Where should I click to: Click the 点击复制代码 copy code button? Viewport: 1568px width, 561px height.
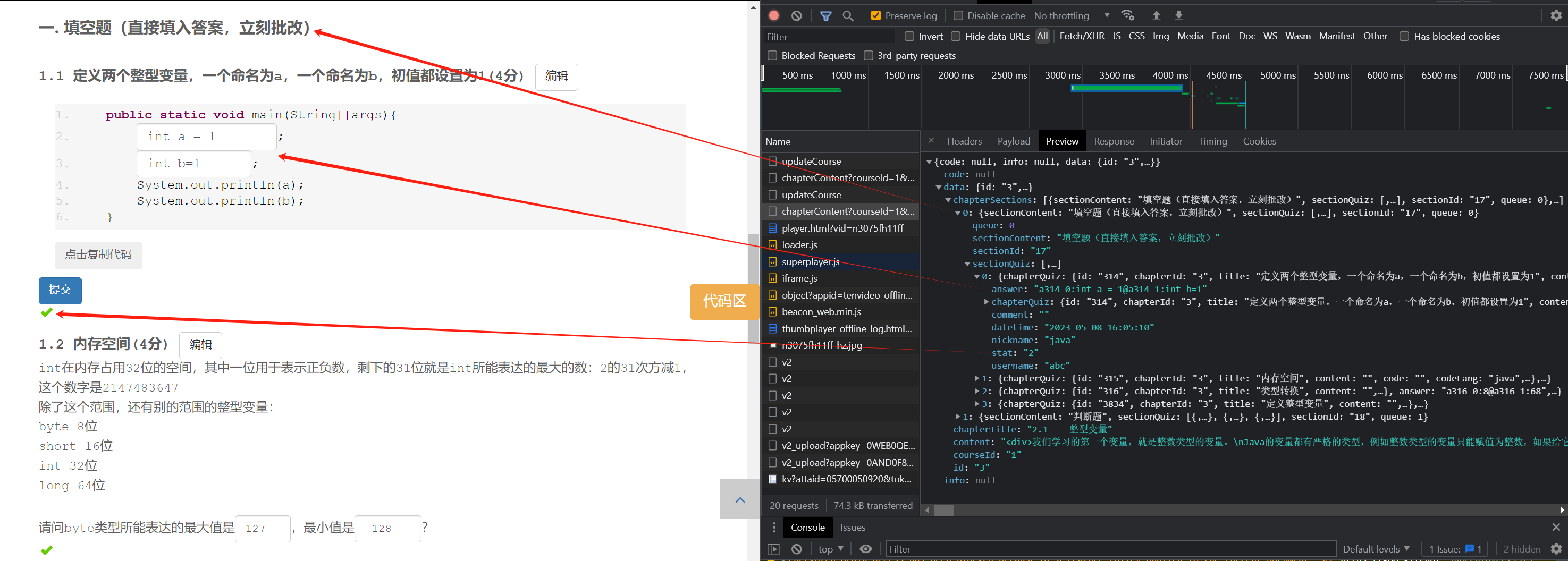pos(98,255)
